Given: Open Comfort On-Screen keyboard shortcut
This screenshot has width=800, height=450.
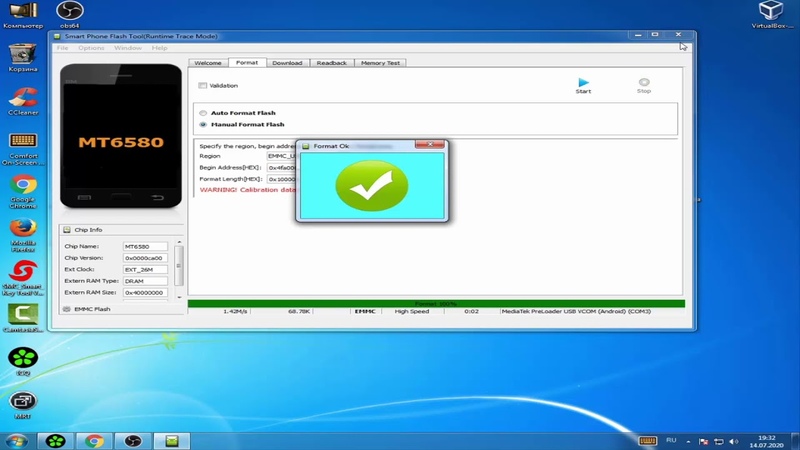Looking at the screenshot, I should pos(23,148).
